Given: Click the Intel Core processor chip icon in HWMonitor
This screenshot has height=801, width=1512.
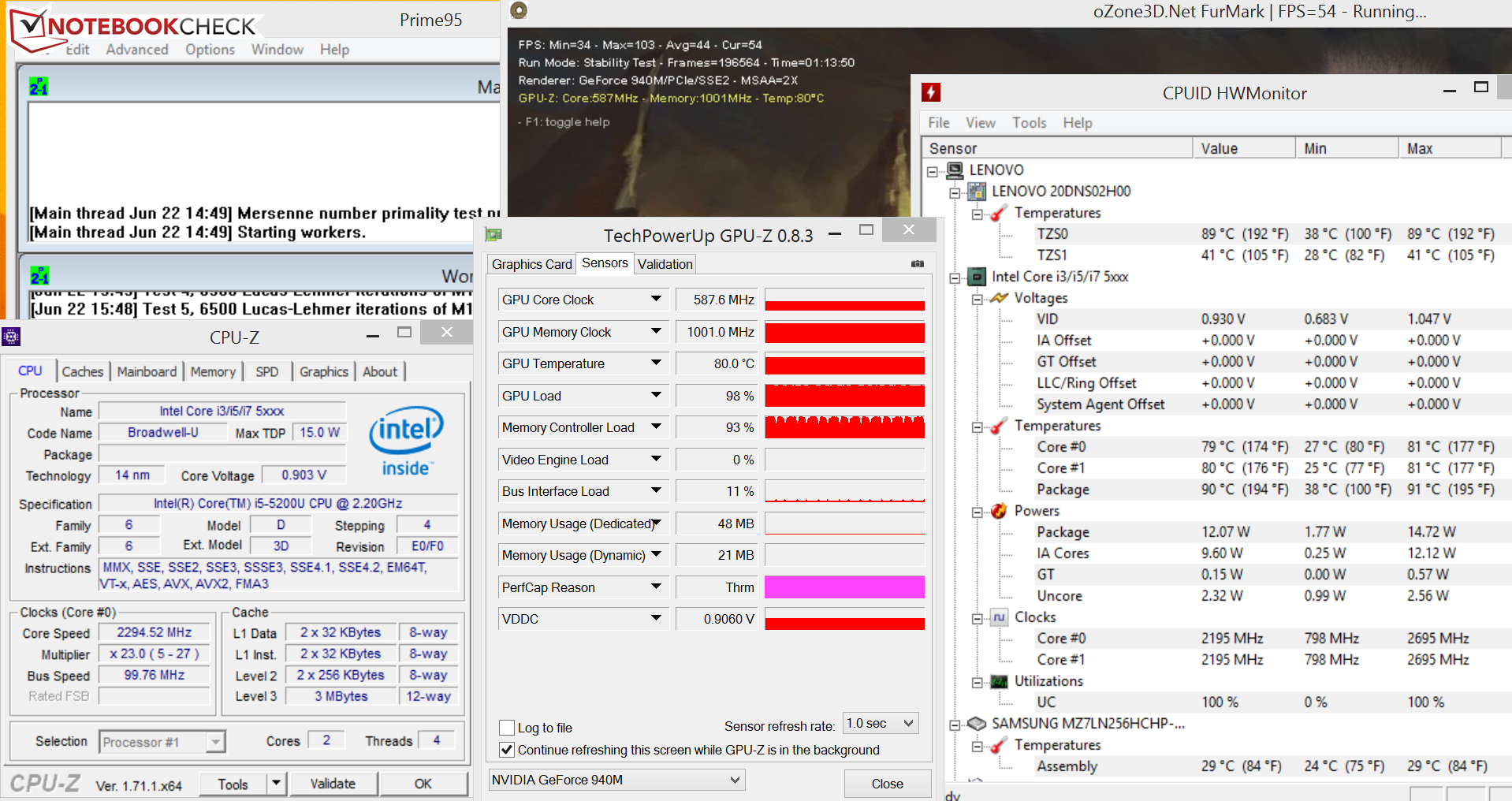Looking at the screenshot, I should pyautogui.click(x=977, y=277).
